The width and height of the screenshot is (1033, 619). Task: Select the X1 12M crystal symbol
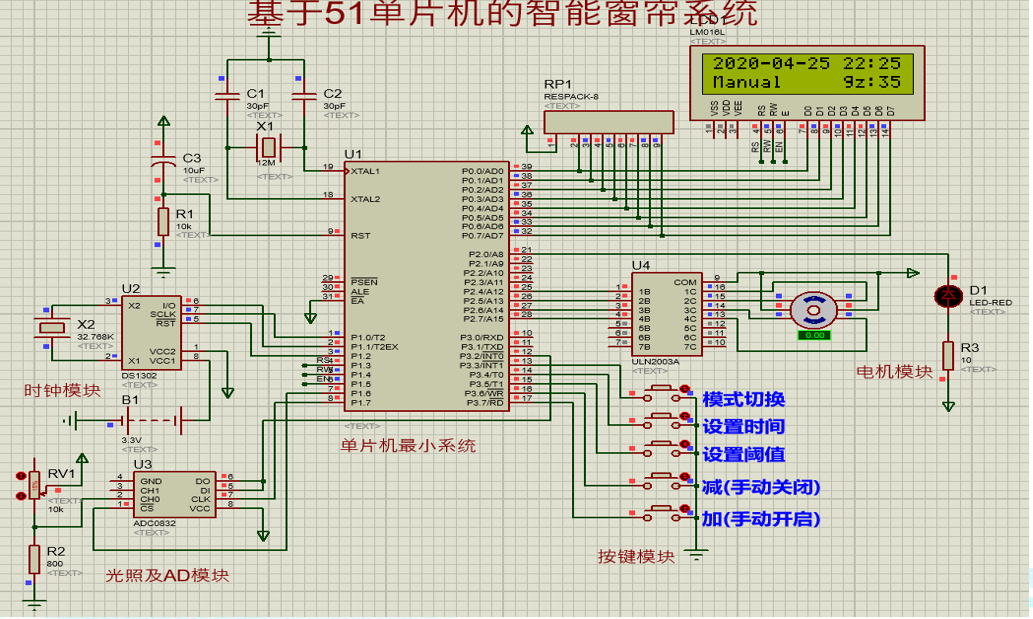(x=267, y=148)
